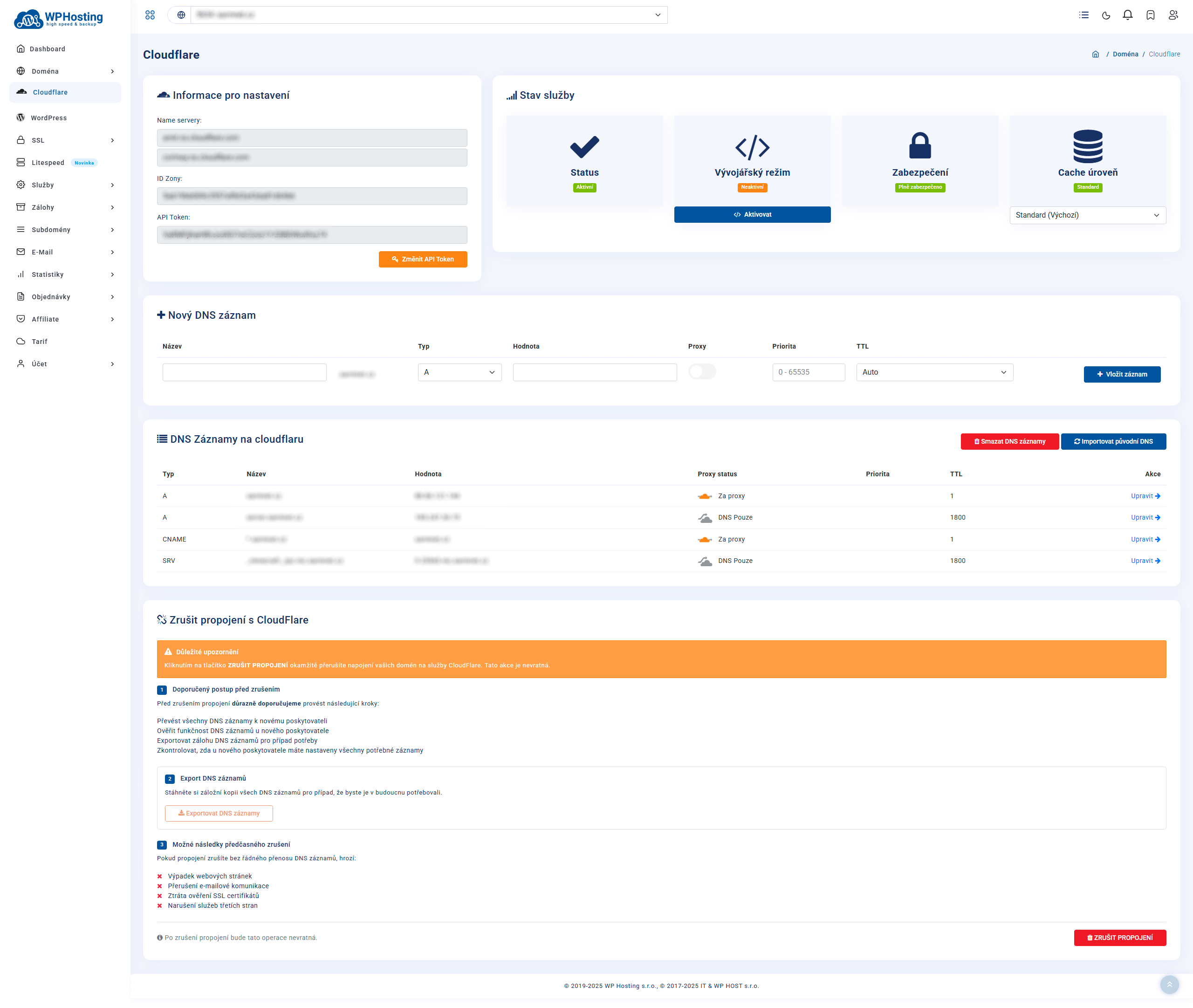This screenshot has width=1193, height=1008.
Task: Click grey cloud icon in second A record
Action: coord(705,518)
